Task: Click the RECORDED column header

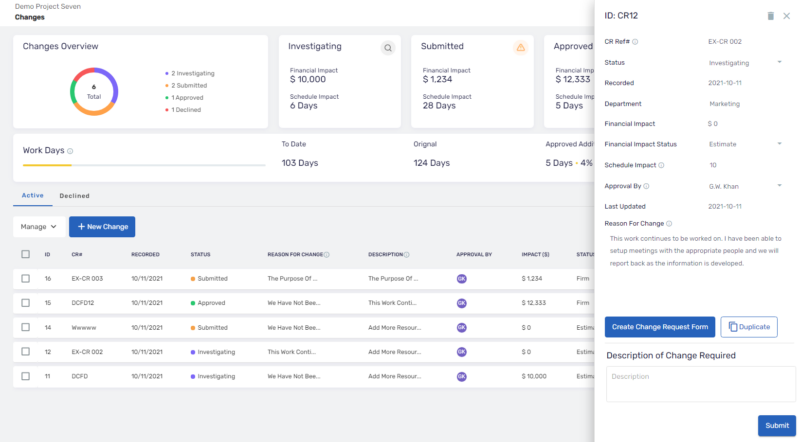Action: [x=145, y=255]
